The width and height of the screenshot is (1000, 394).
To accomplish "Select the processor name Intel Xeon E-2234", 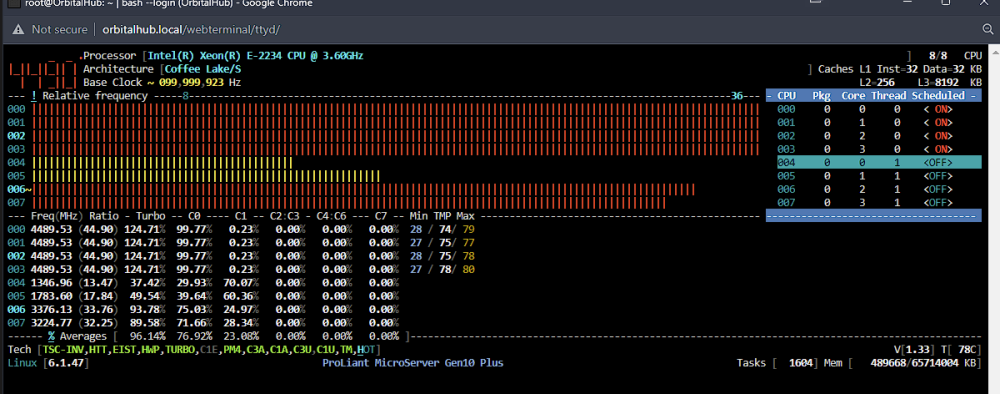I will point(256,56).
